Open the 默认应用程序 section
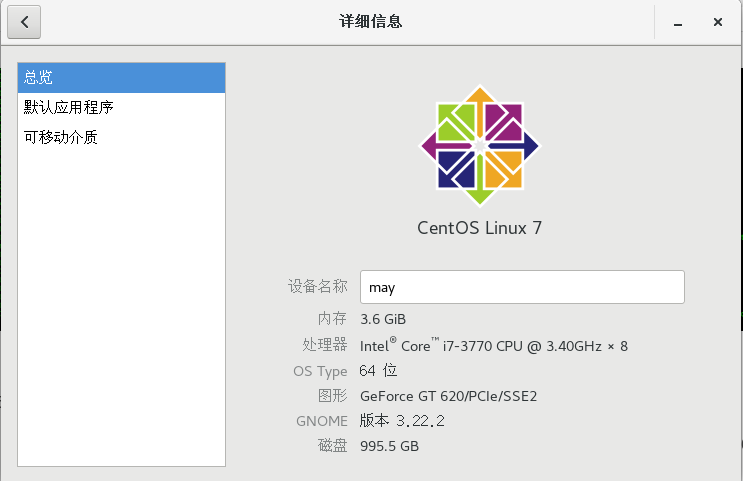 [121, 108]
